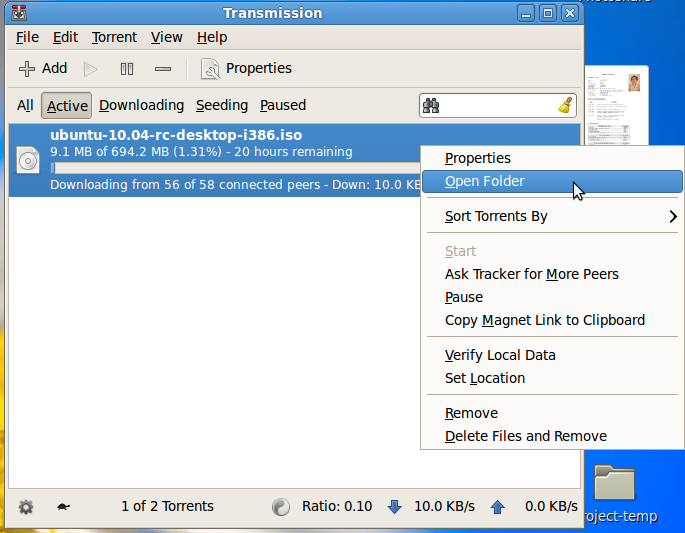
Task: Choose Set Location in context menu
Action: pyautogui.click(x=552, y=378)
